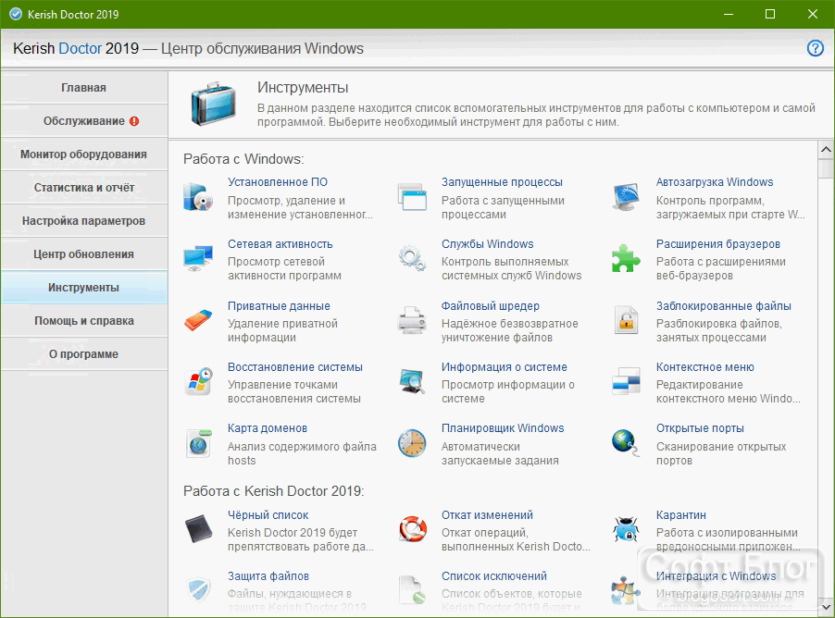835x618 pixels.
Task: Click the Запущенные процессы window icon
Action: click(412, 197)
